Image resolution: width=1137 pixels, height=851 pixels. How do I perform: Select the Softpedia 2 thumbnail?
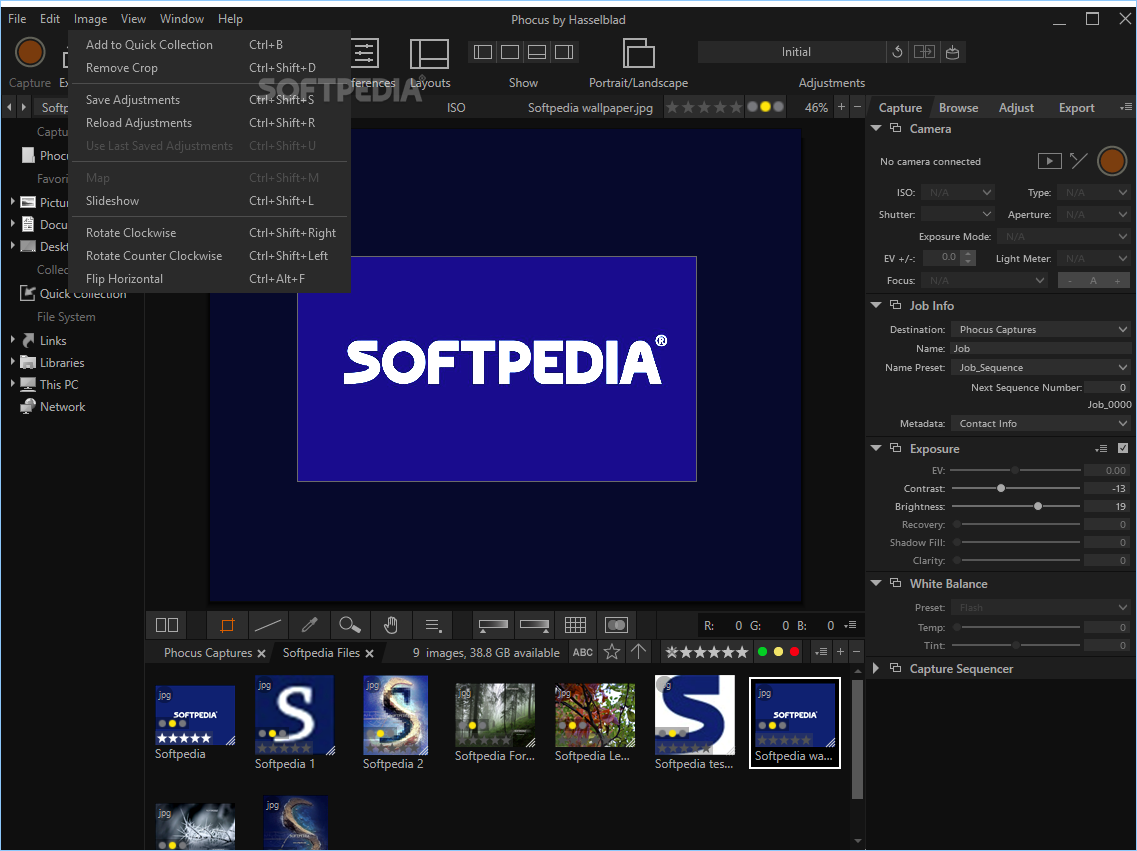(395, 715)
